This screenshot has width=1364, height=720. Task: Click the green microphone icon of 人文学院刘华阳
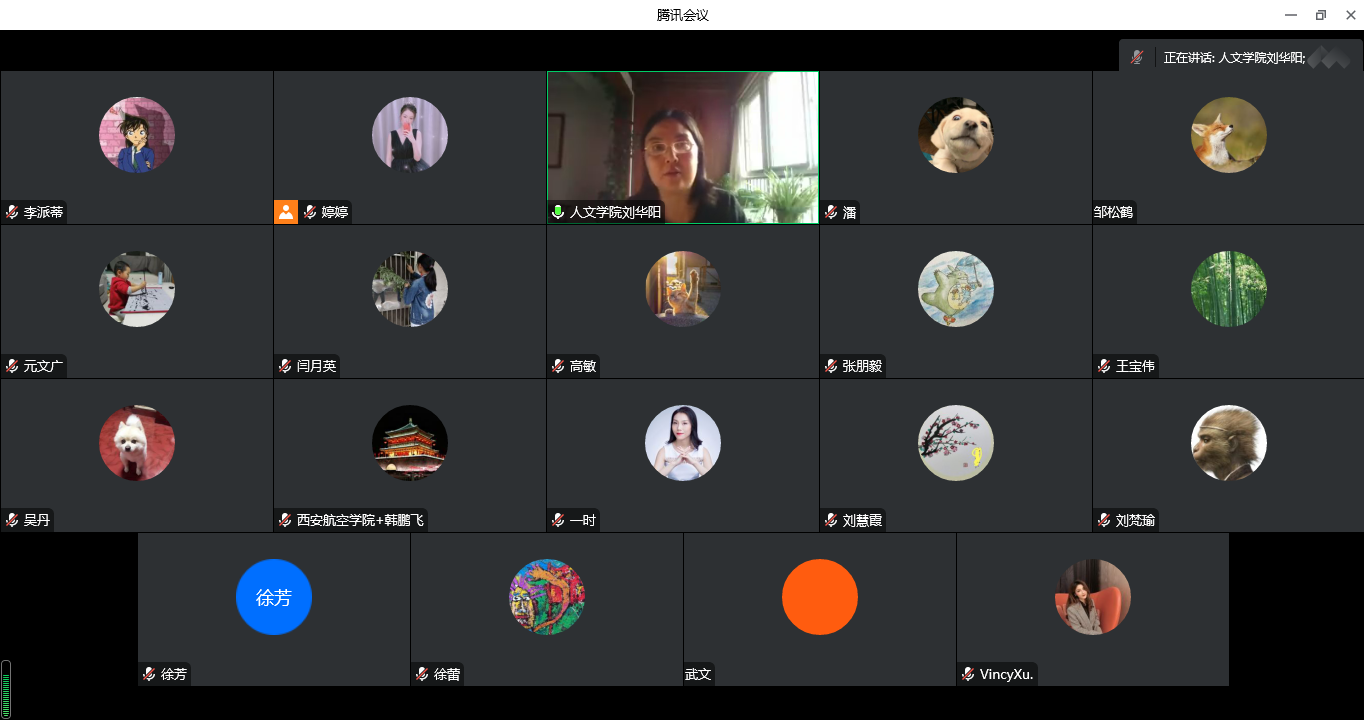[558, 212]
